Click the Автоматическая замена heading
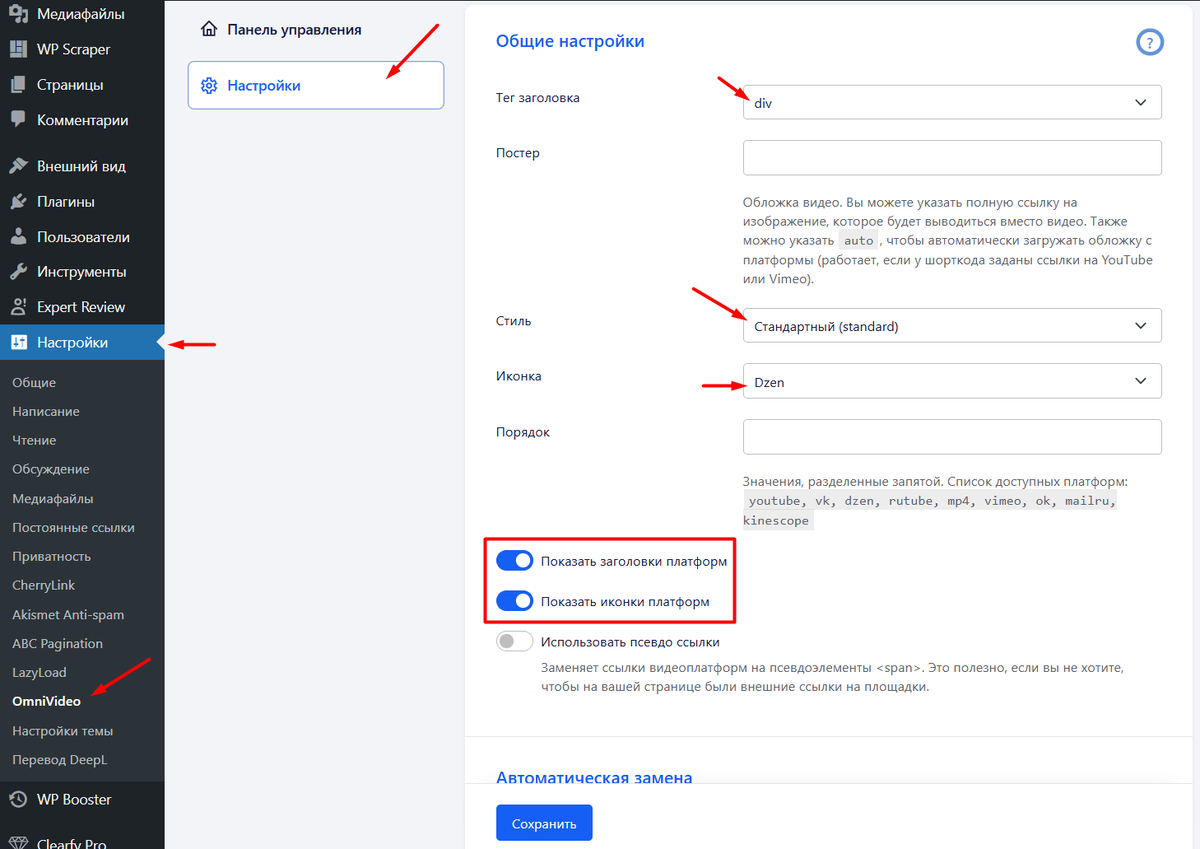 click(594, 778)
